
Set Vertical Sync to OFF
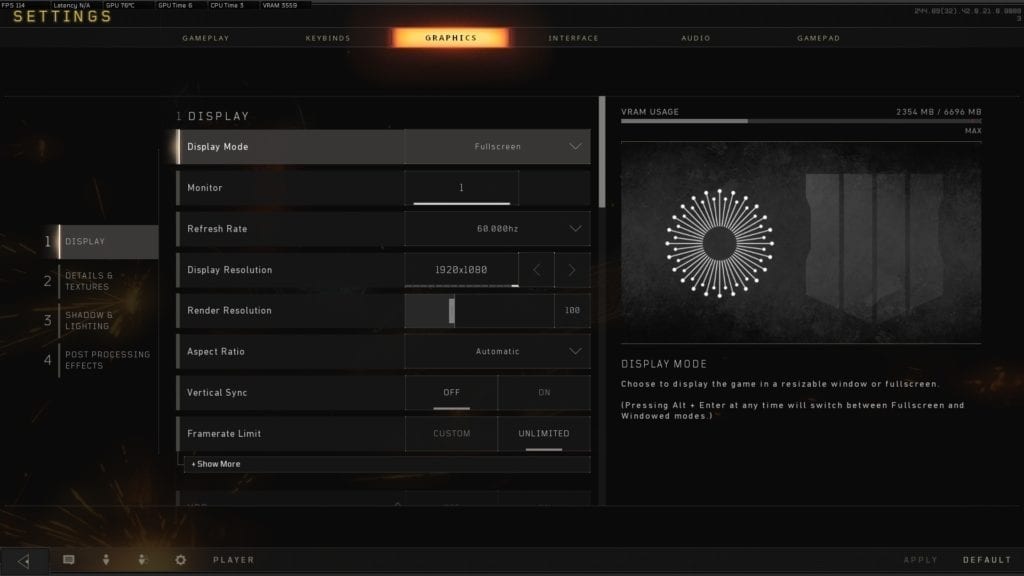click(x=451, y=392)
